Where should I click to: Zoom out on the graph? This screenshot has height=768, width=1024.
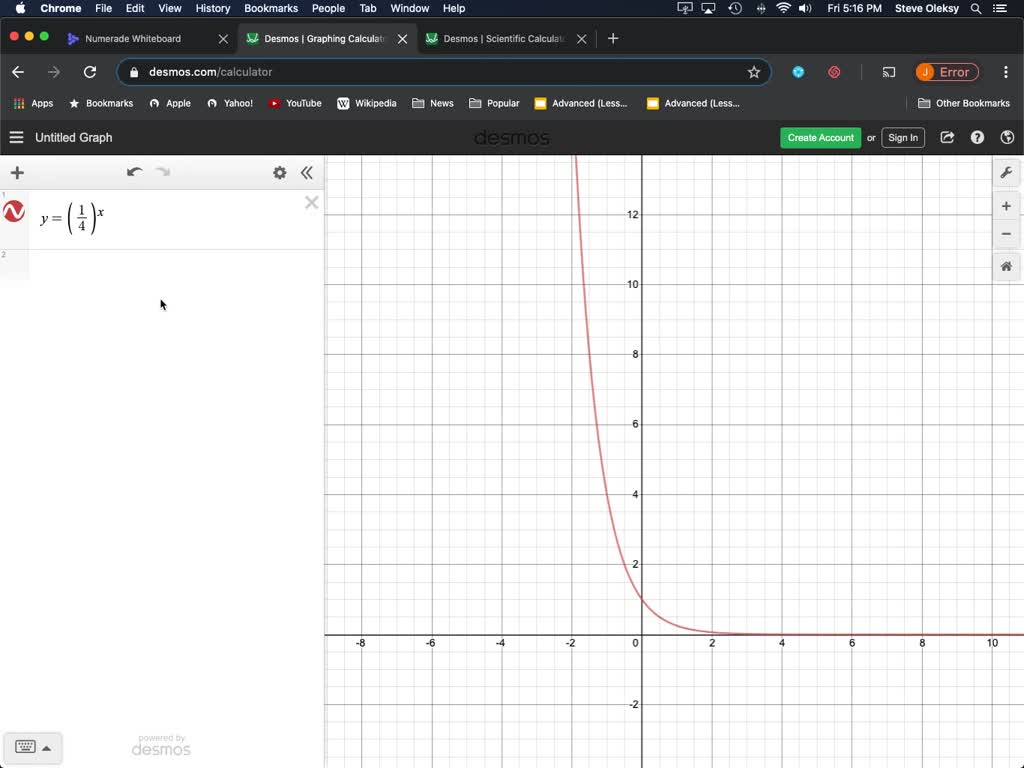pos(1006,234)
